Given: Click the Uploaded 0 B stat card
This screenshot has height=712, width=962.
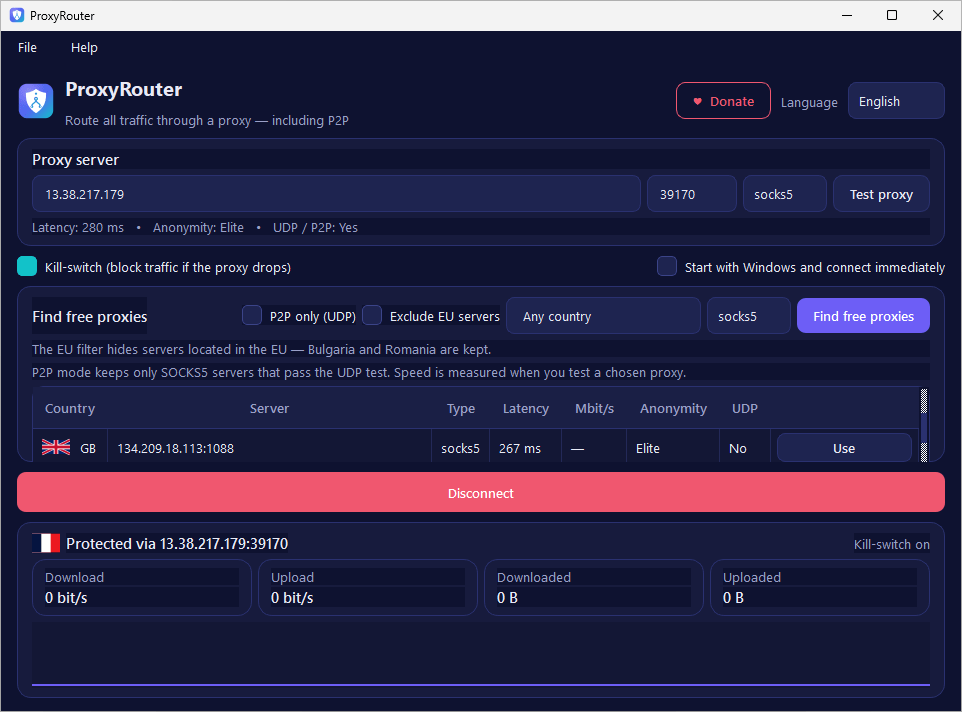Looking at the screenshot, I should tap(820, 588).
